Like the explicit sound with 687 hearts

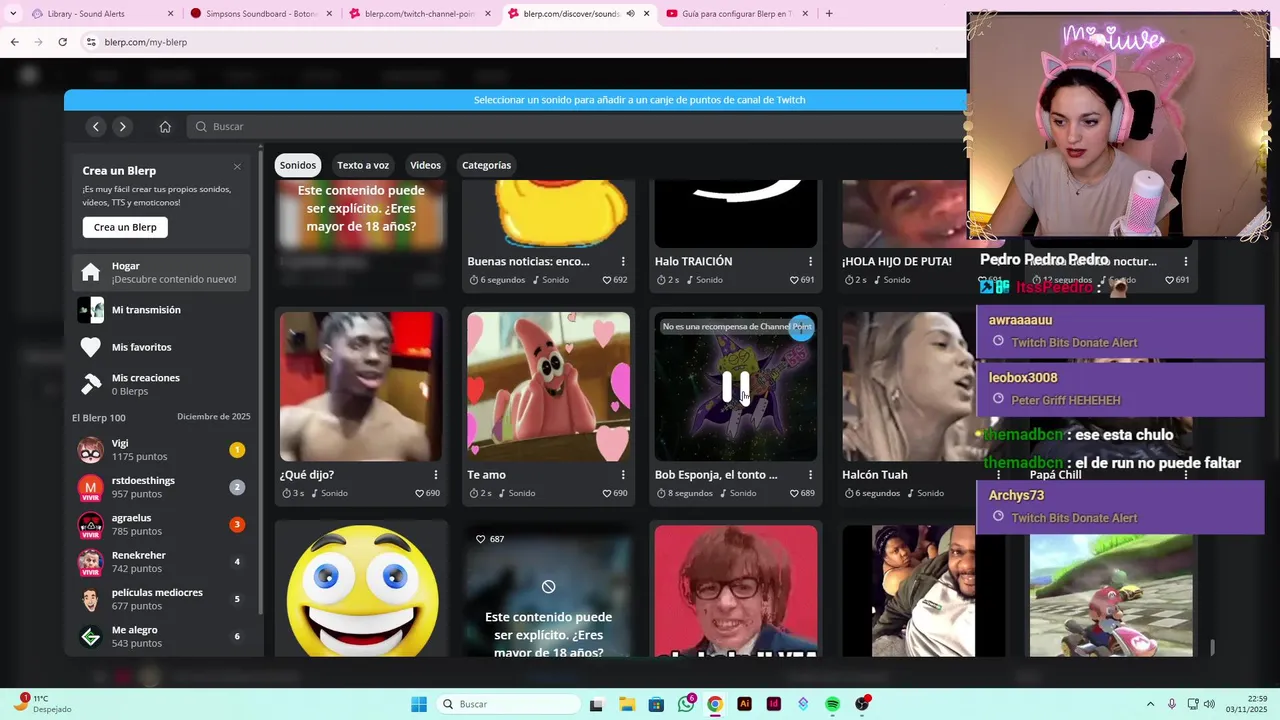click(x=480, y=539)
